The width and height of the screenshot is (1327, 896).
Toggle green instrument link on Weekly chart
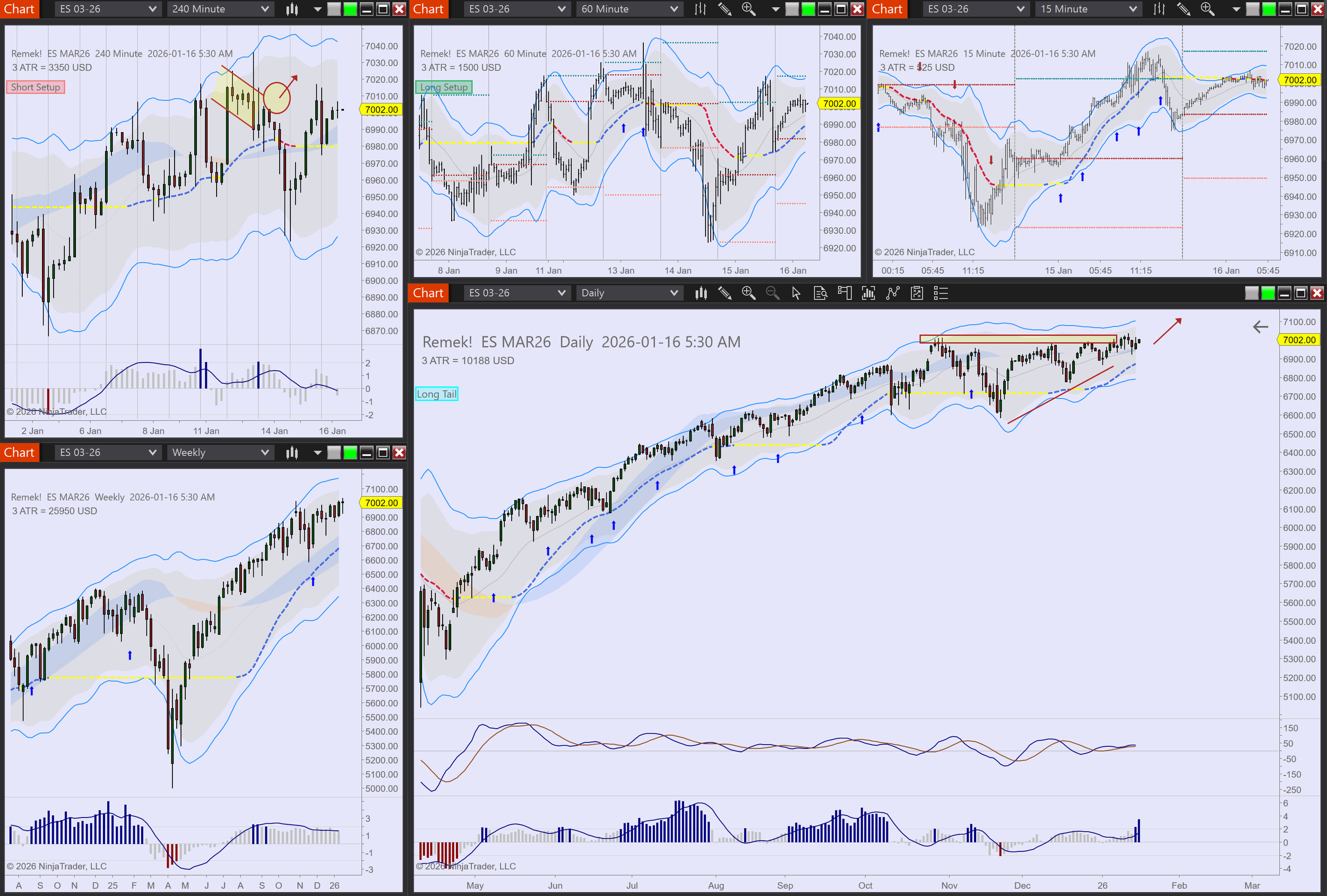350,453
